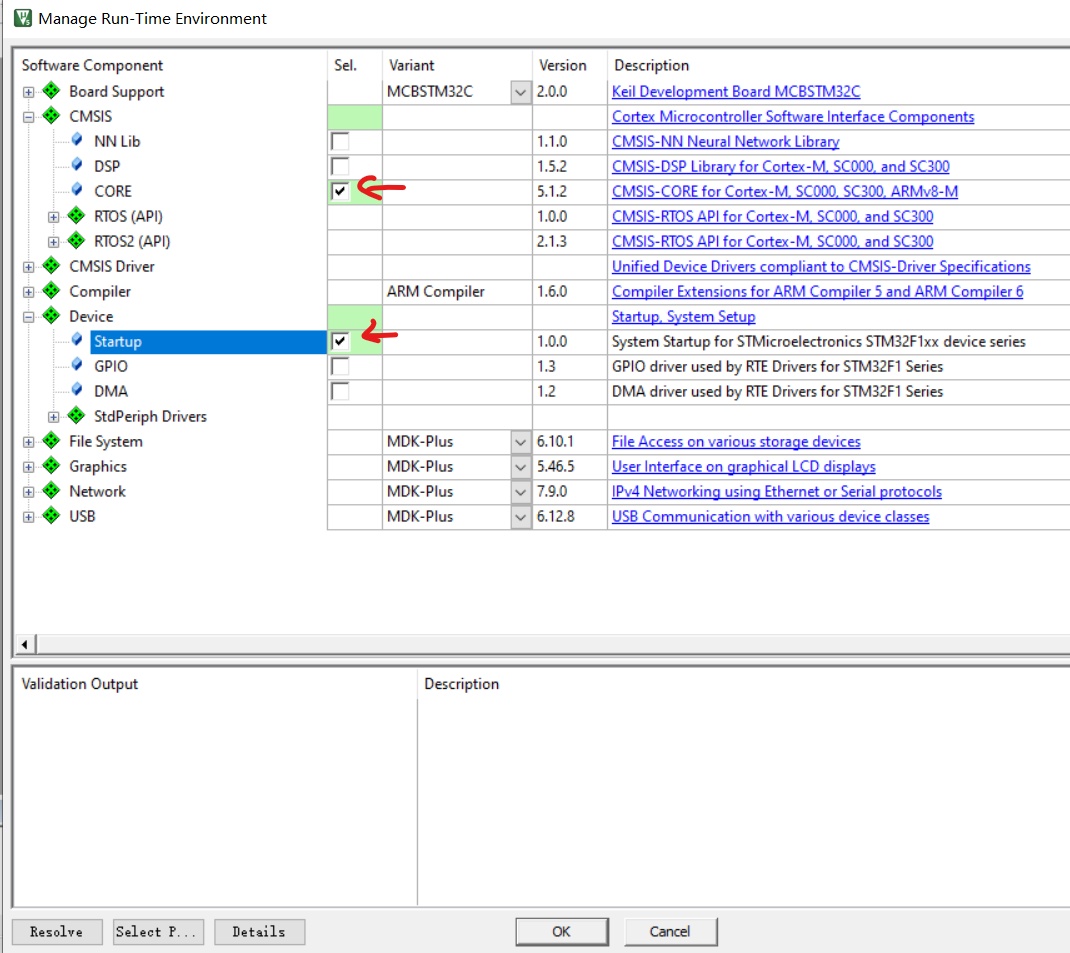Click the CMSIS Driver green diamond icon
The width and height of the screenshot is (1070, 953).
pos(51,266)
